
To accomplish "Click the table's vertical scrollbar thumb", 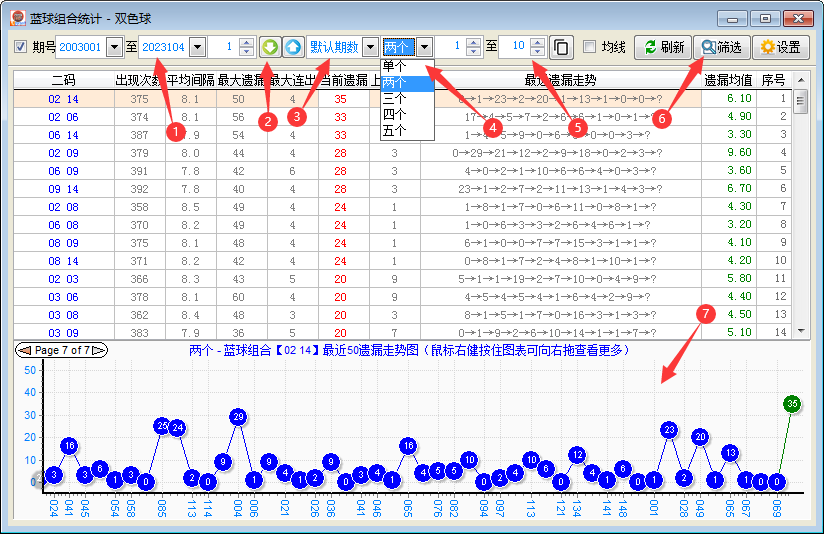I will click(x=800, y=101).
